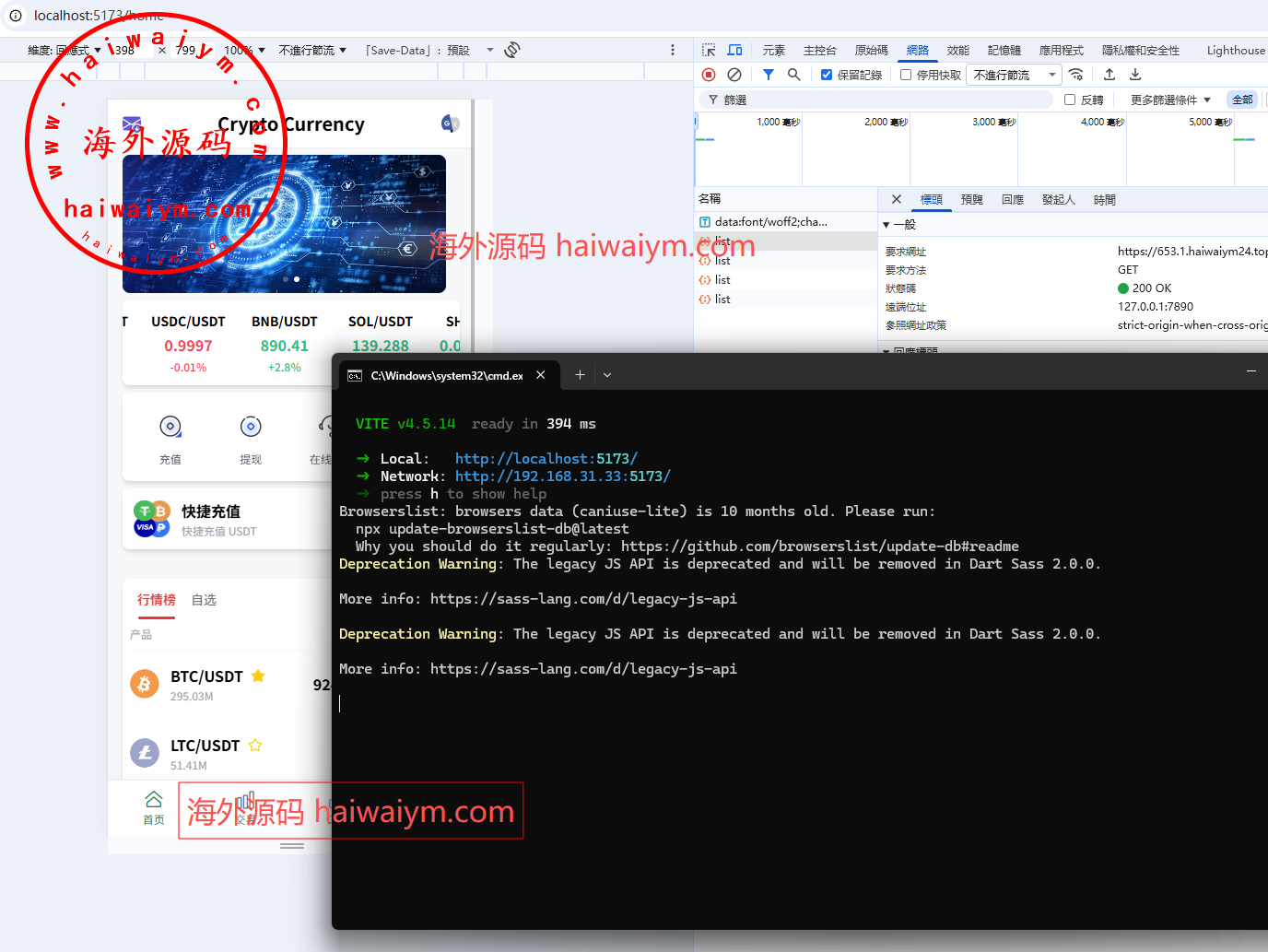Click the rotate device icon

(512, 50)
